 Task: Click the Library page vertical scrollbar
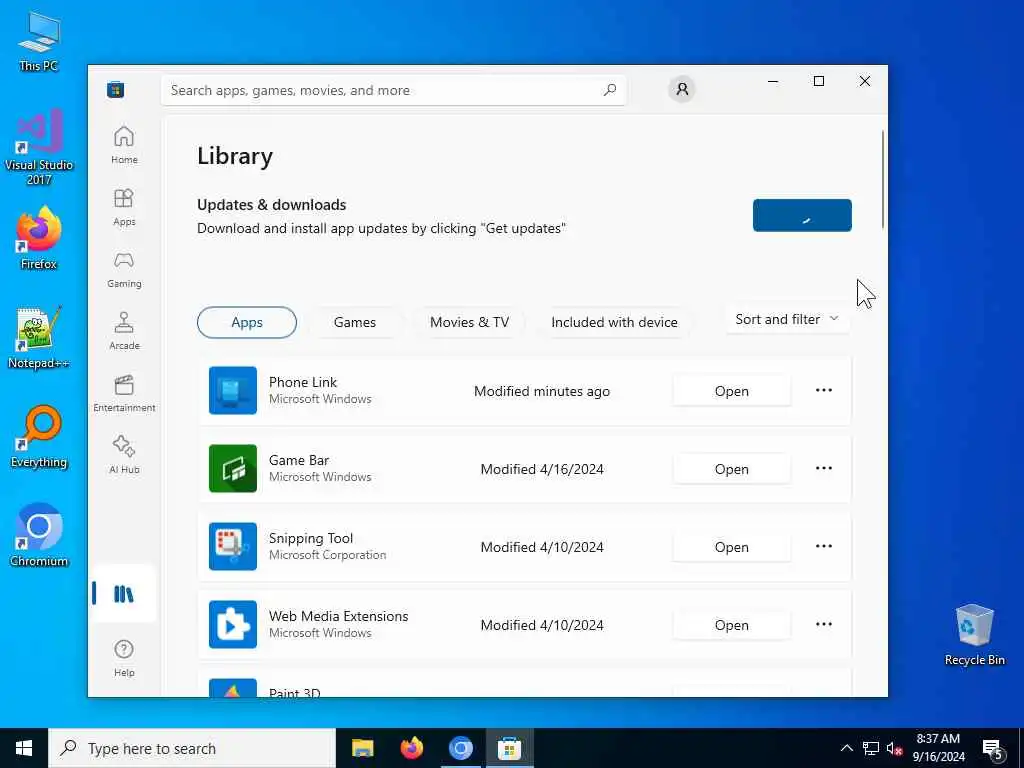[883, 180]
